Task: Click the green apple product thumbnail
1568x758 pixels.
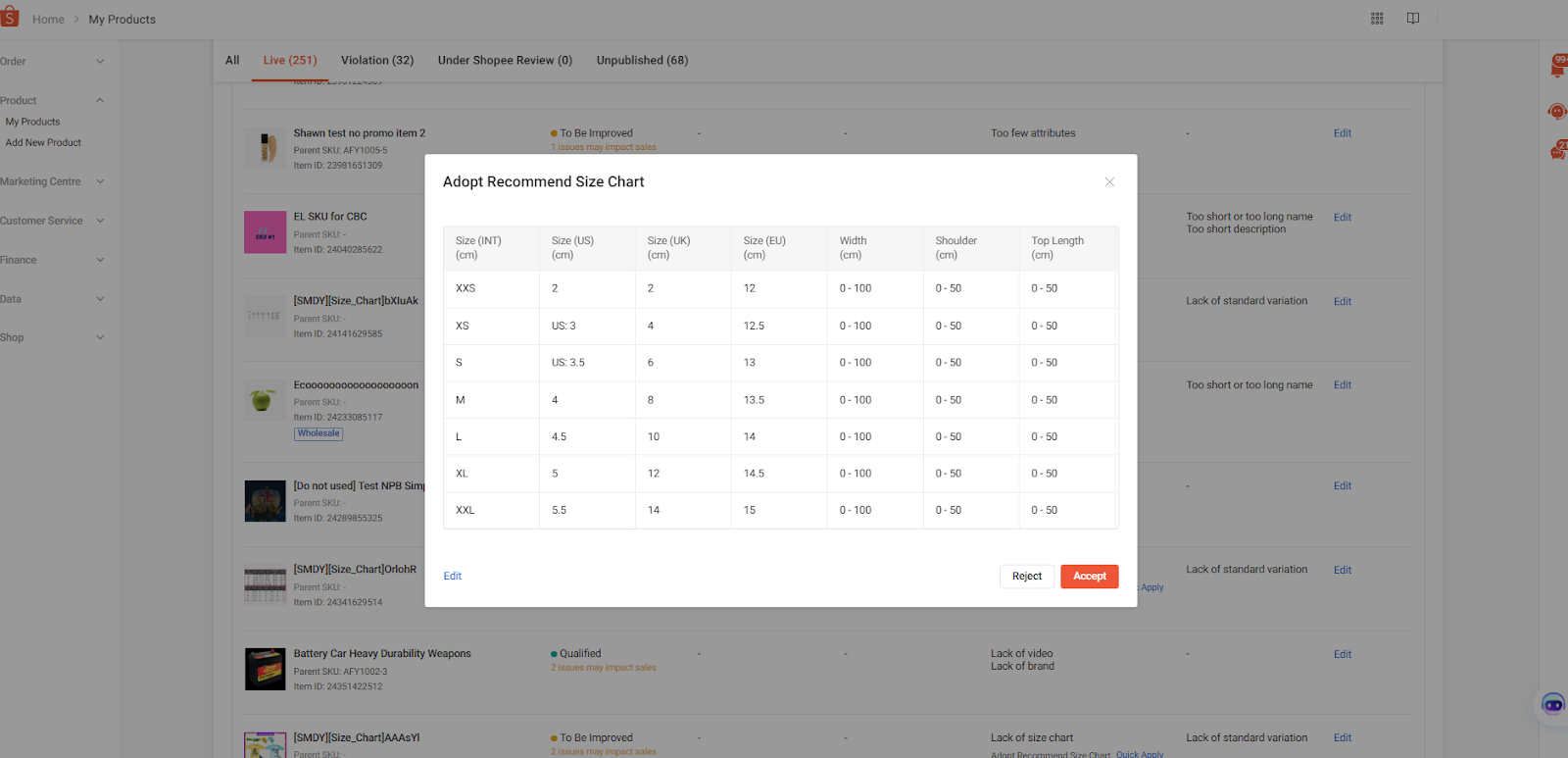Action: point(265,400)
